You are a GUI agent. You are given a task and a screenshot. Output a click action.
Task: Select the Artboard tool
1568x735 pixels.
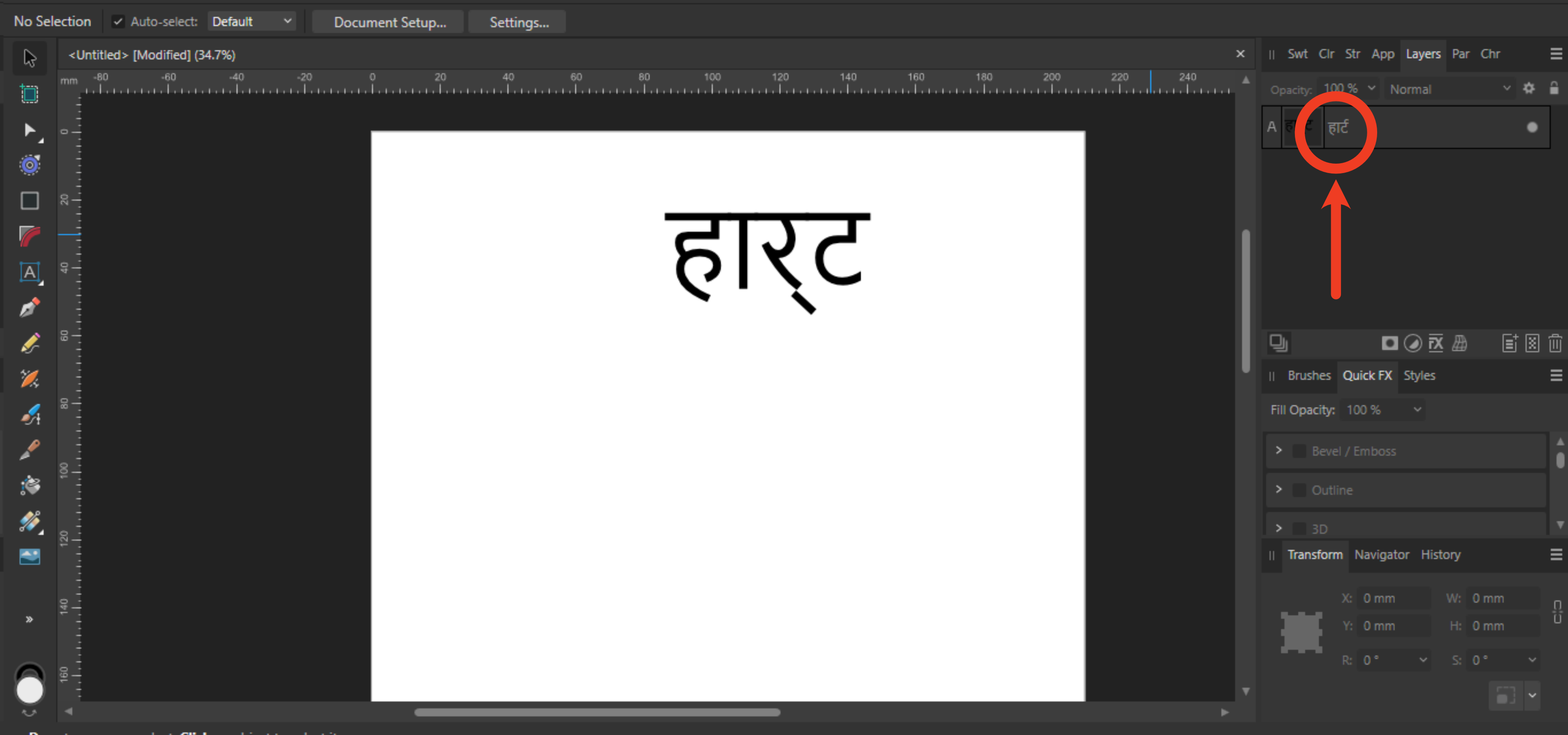tap(29, 94)
